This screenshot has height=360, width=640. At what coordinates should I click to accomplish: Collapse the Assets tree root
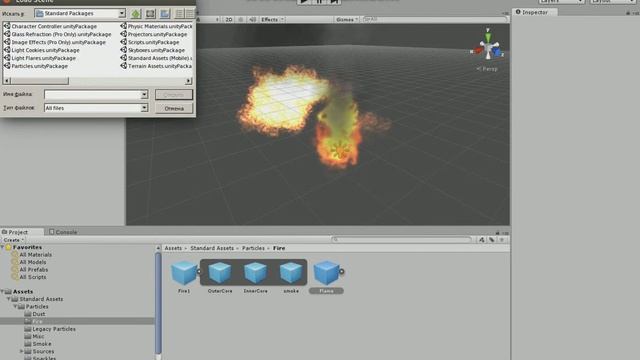[3, 292]
